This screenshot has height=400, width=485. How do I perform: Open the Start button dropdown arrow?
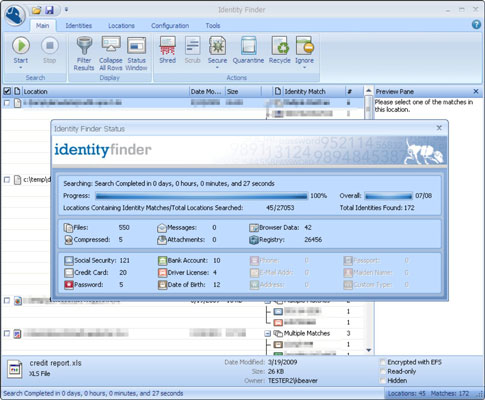click(21, 68)
